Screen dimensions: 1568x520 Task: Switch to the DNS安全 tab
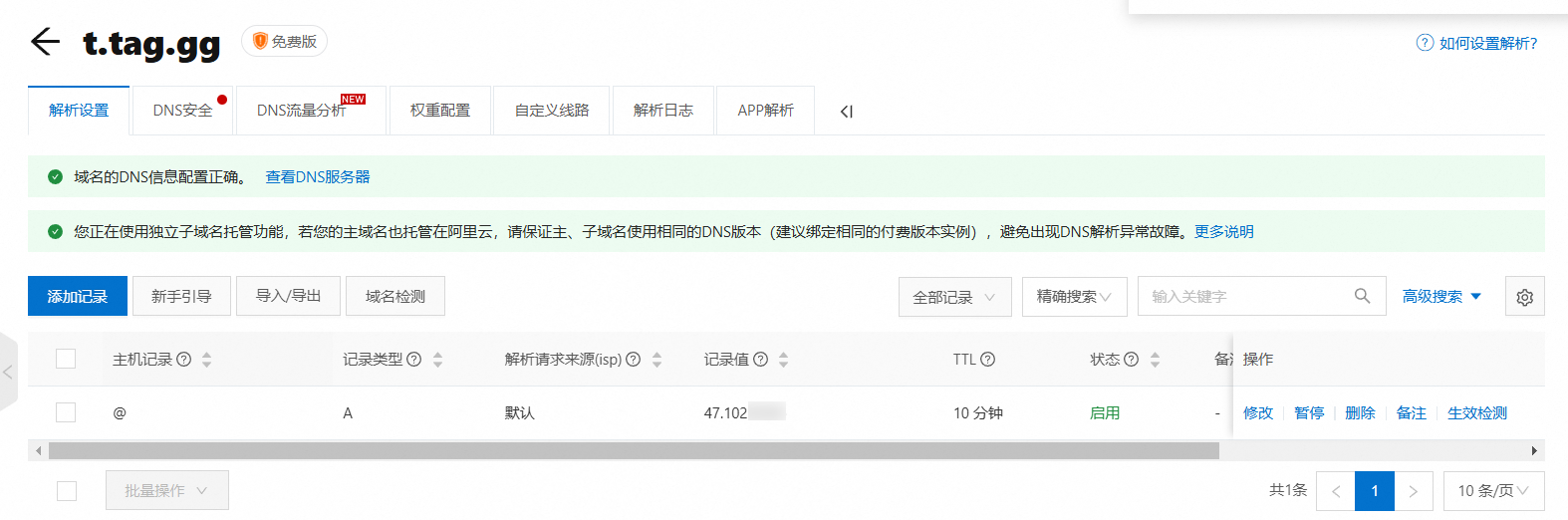183,111
